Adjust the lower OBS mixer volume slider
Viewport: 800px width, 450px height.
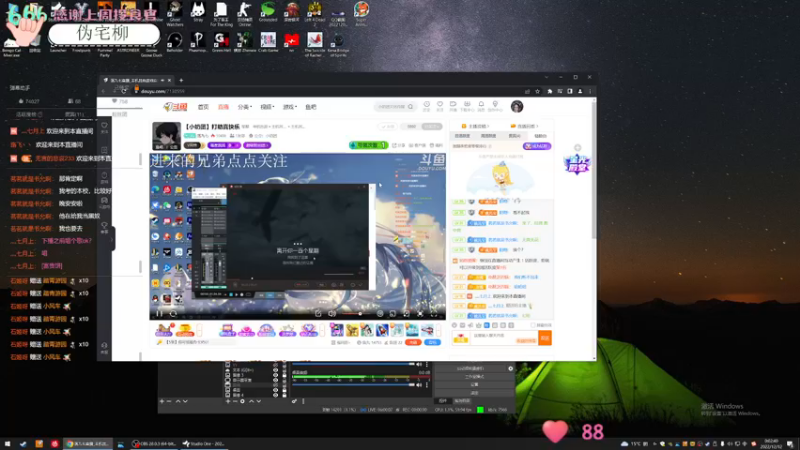(x=353, y=385)
